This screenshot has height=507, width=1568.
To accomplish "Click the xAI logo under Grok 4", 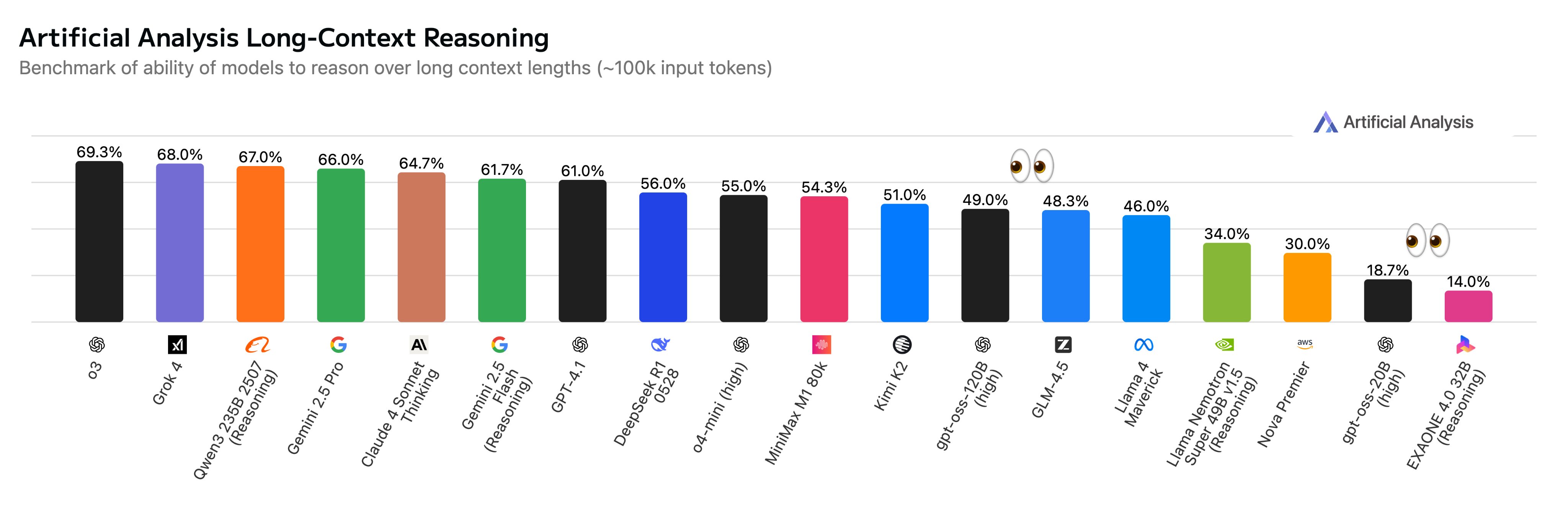I will tap(177, 345).
